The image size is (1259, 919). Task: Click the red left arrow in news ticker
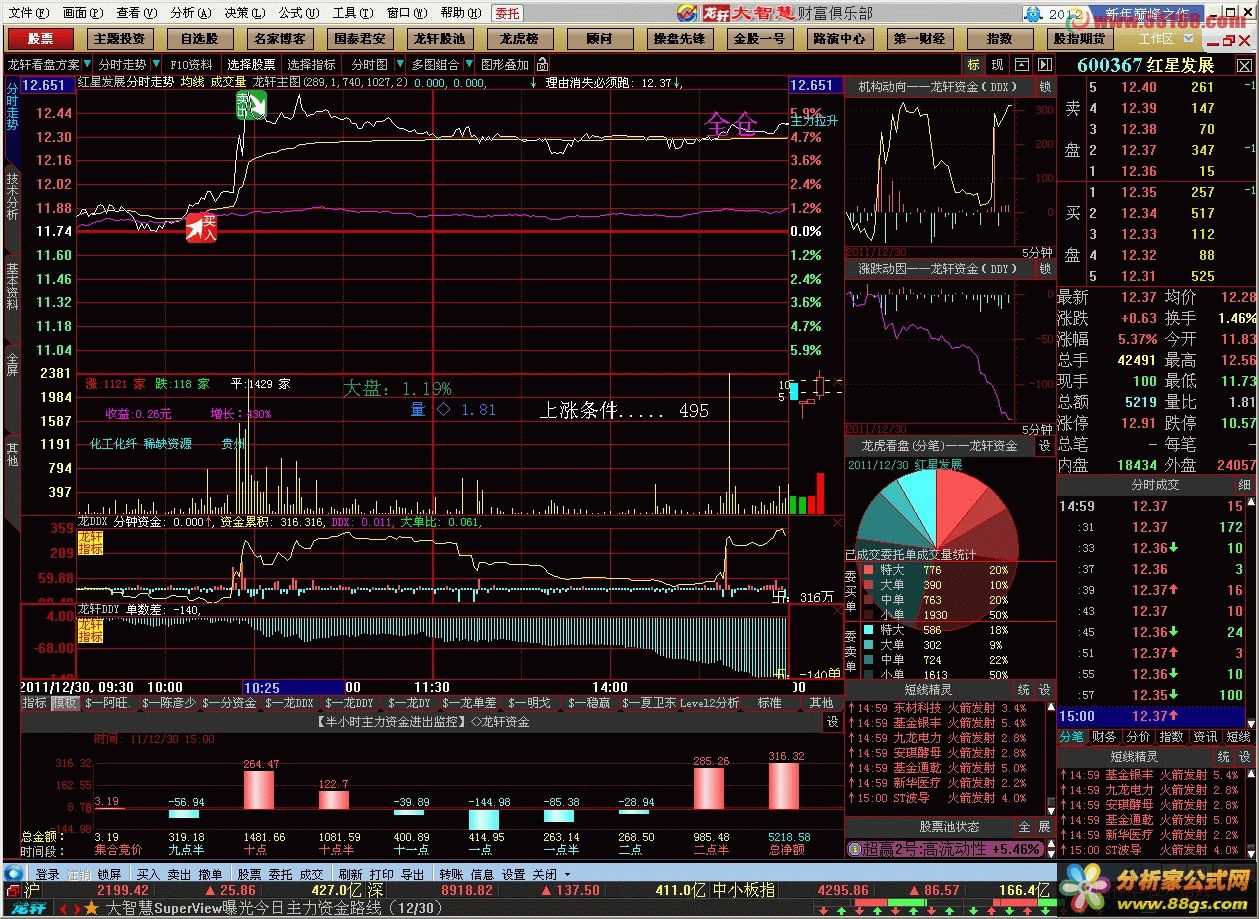pyautogui.click(x=64, y=908)
